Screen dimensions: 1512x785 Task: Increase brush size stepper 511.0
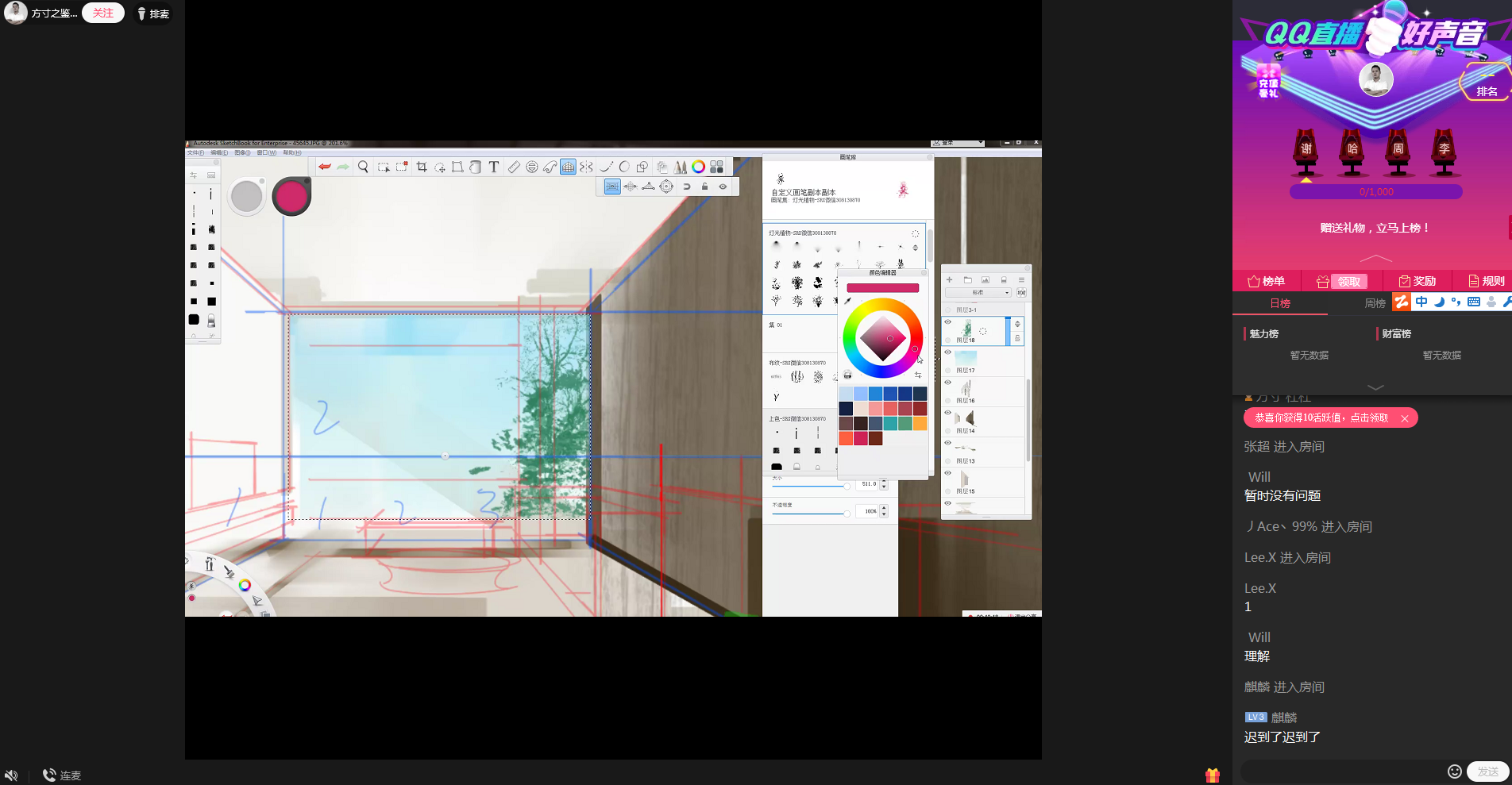(x=884, y=481)
